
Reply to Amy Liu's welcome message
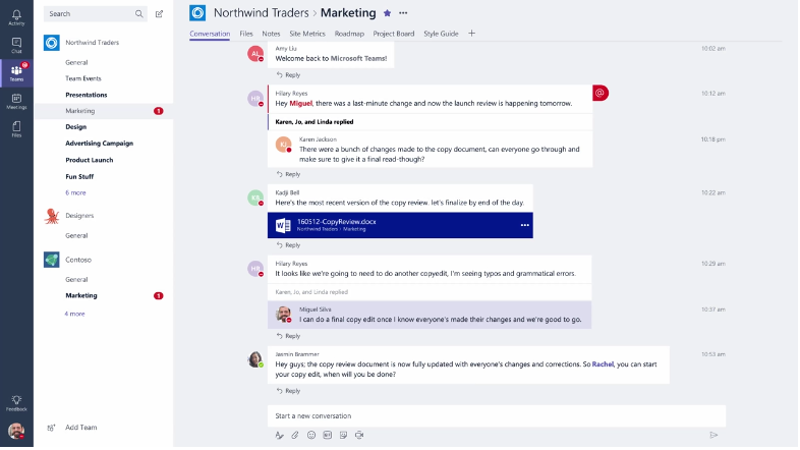[288, 75]
